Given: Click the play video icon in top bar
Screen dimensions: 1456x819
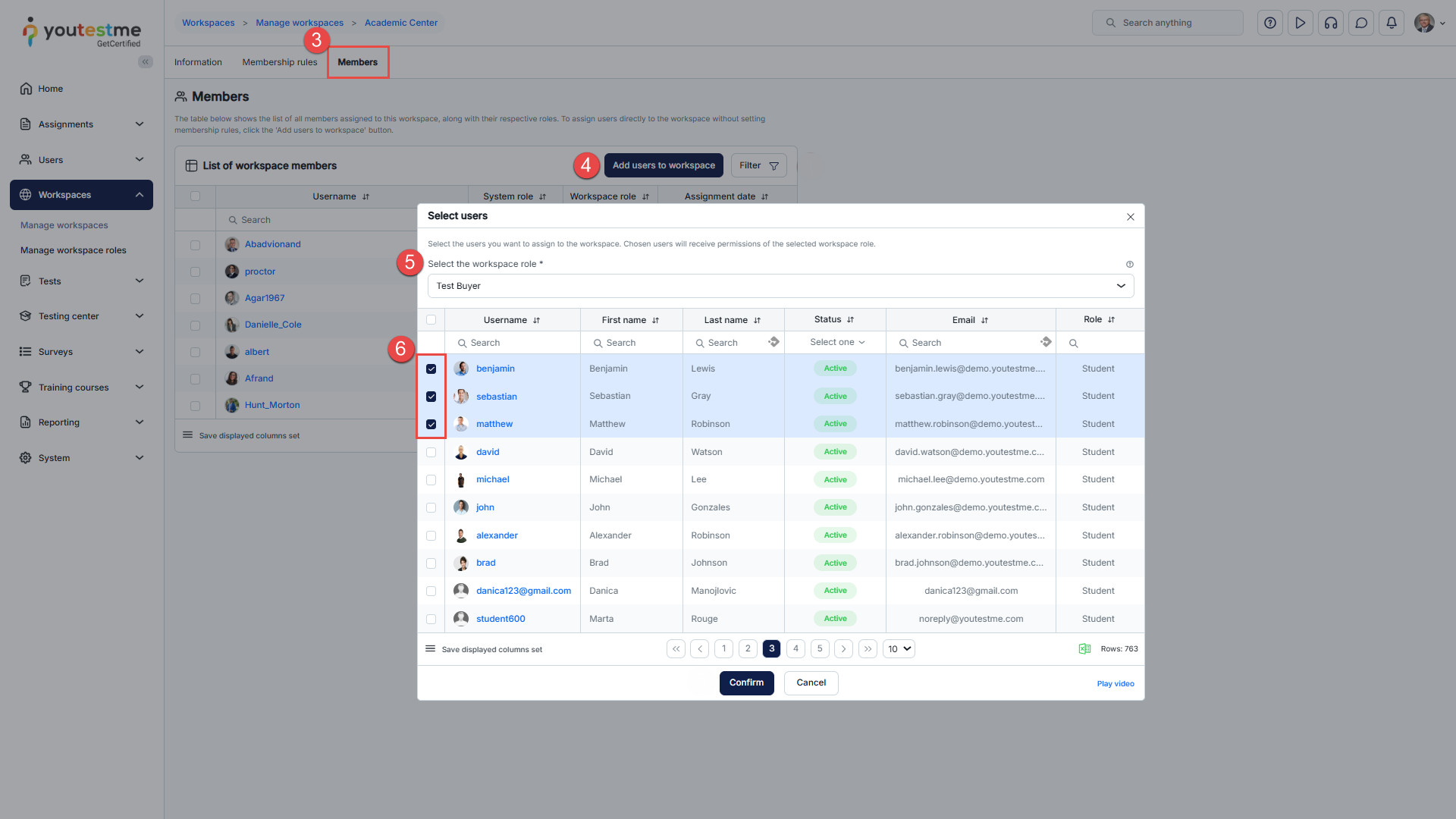Looking at the screenshot, I should click(x=1301, y=23).
